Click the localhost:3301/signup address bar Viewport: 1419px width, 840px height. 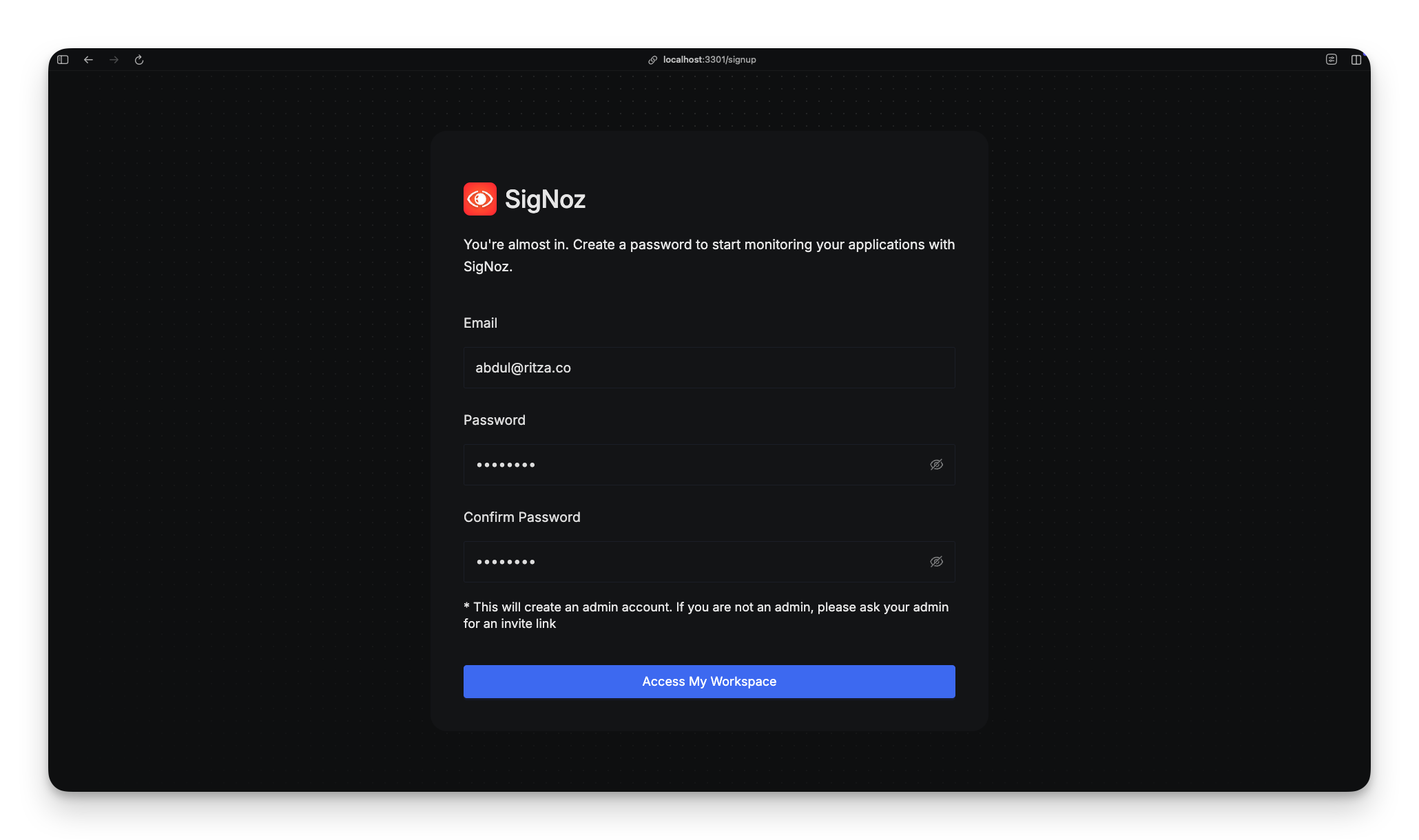point(709,60)
